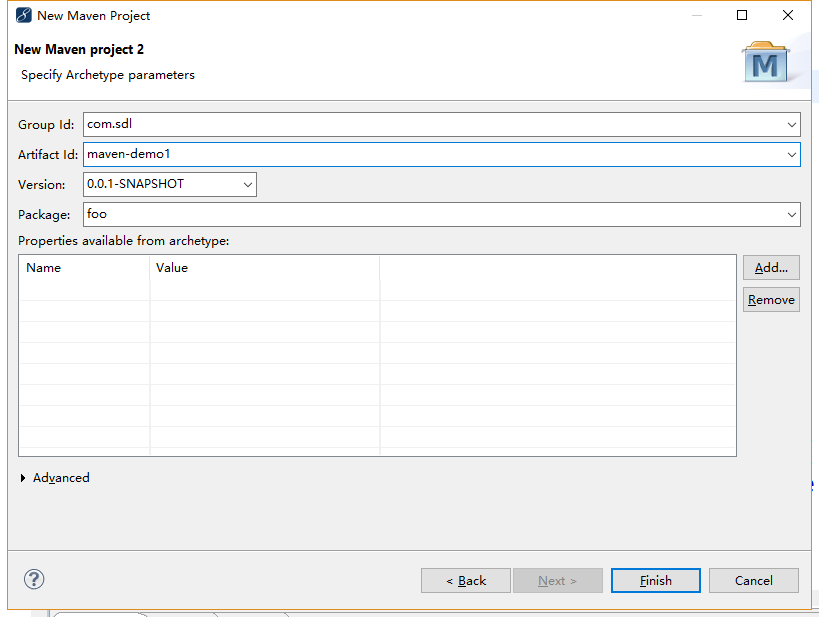
Task: Open the Package dropdown arrow
Action: (792, 214)
